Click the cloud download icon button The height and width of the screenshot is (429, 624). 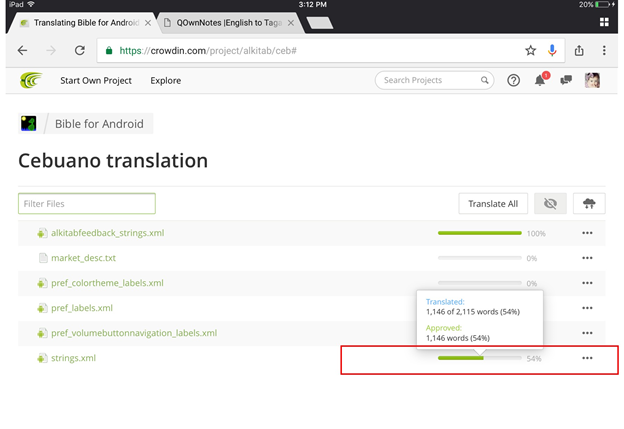pos(589,204)
